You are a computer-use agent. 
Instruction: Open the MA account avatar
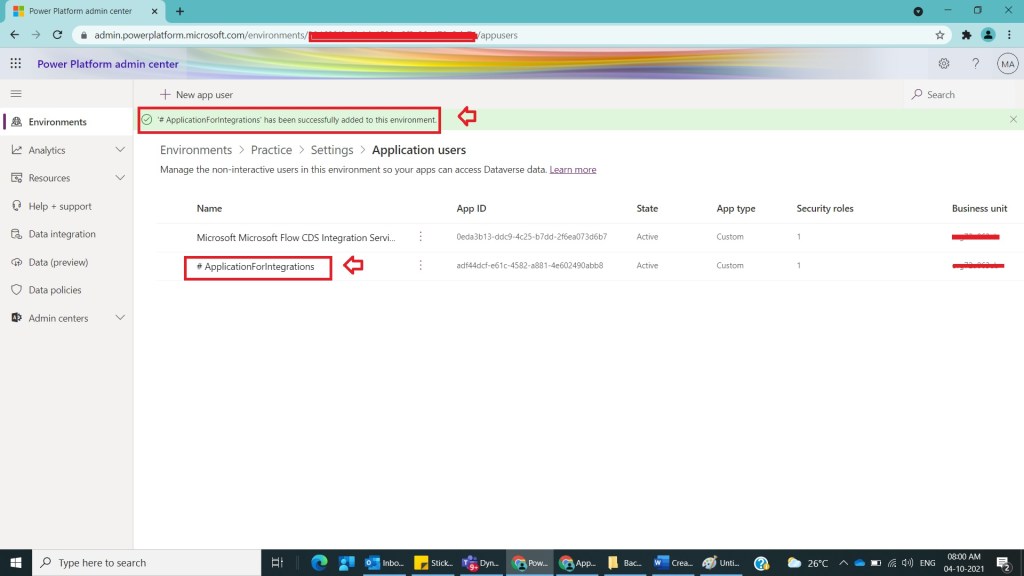tap(1007, 64)
